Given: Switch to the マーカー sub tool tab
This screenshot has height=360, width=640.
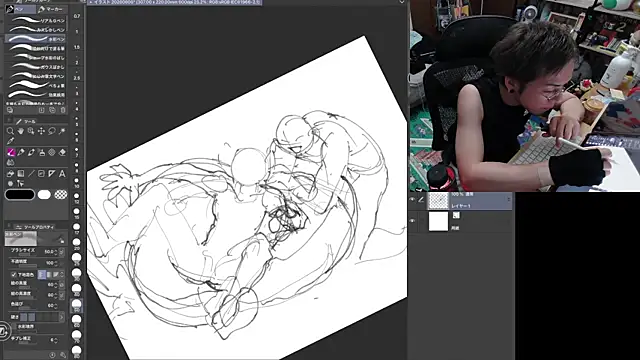Looking at the screenshot, I should [51, 9].
